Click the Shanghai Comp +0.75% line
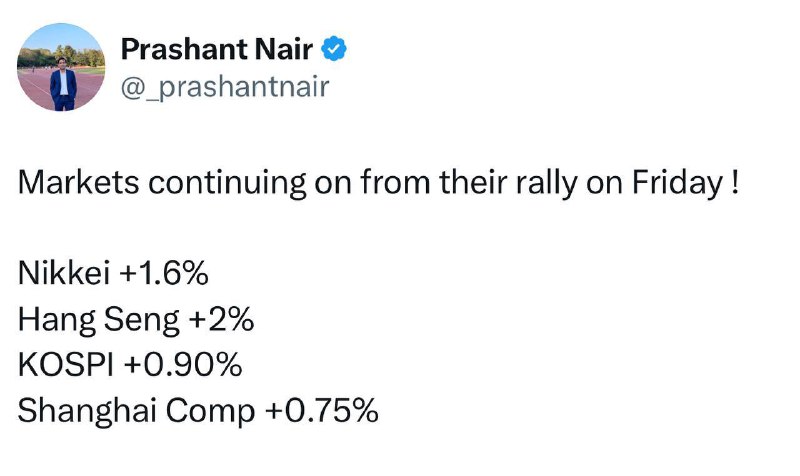The width and height of the screenshot is (800, 476). (x=198, y=411)
